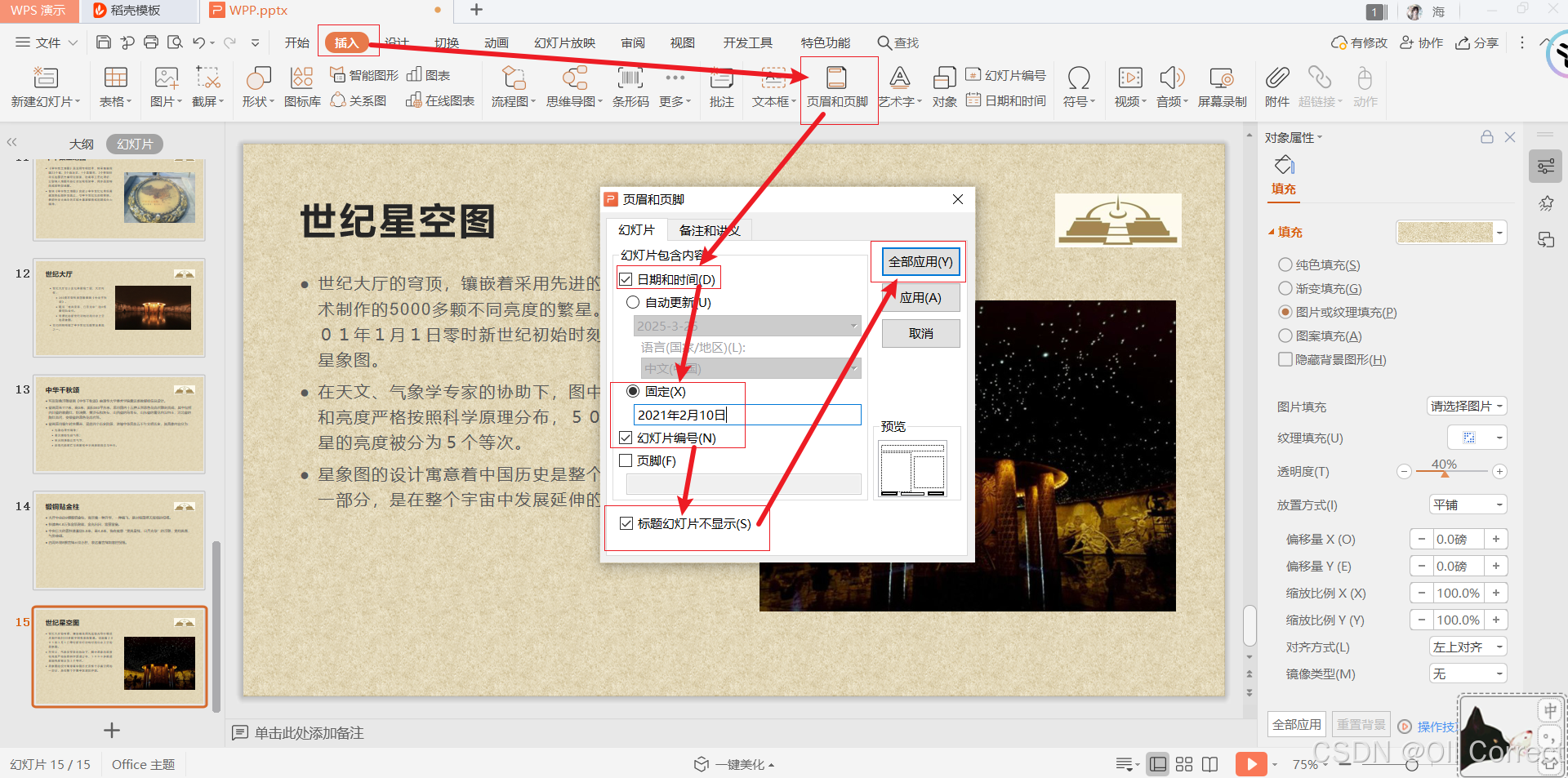
Task: Insert Audio into slide
Action: tap(1172, 78)
